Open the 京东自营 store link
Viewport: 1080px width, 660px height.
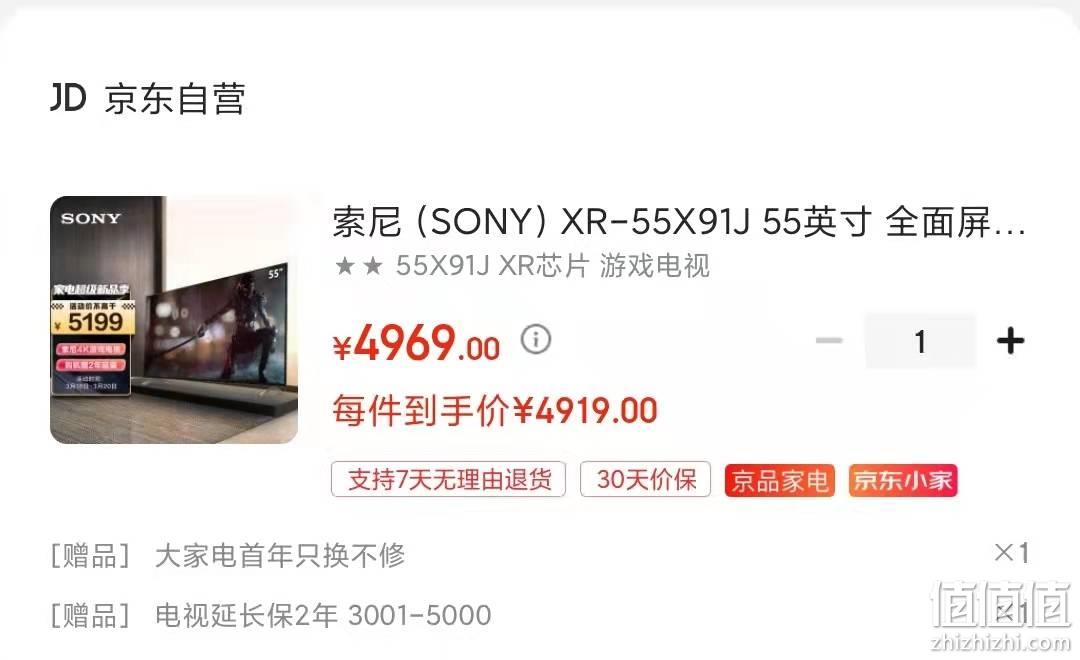point(175,99)
